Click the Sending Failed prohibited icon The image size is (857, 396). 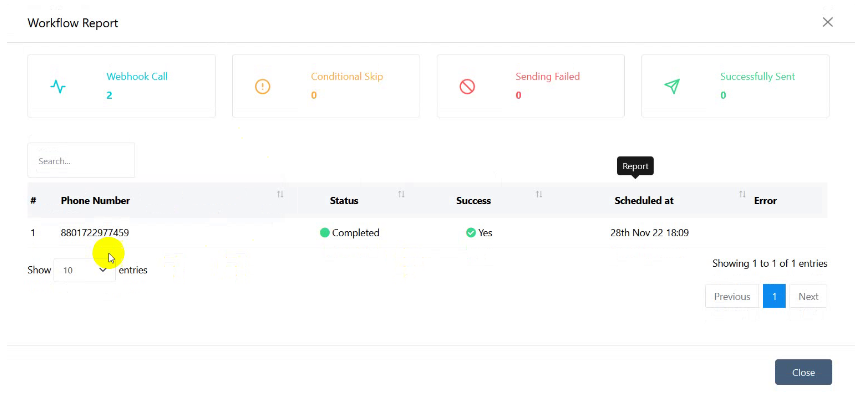coord(467,86)
